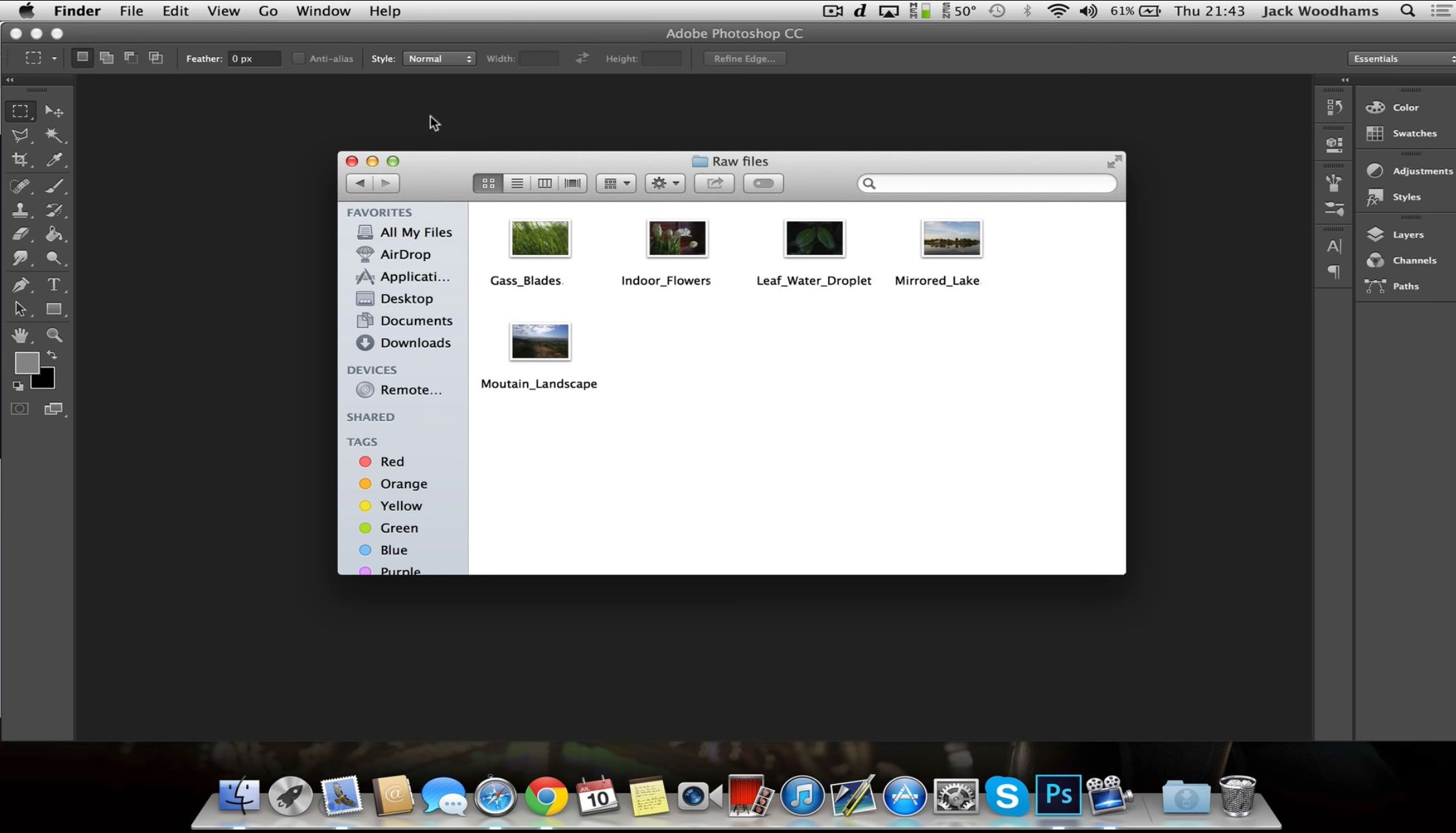Open Photoshop Edit menu
The width and height of the screenshot is (1456, 833).
174,11
